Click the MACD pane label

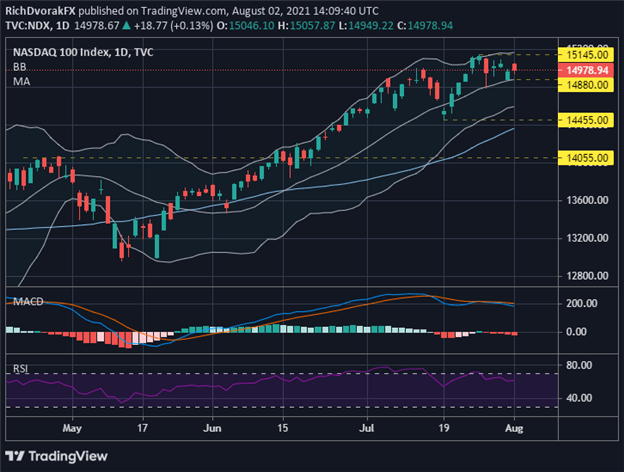click(x=28, y=302)
